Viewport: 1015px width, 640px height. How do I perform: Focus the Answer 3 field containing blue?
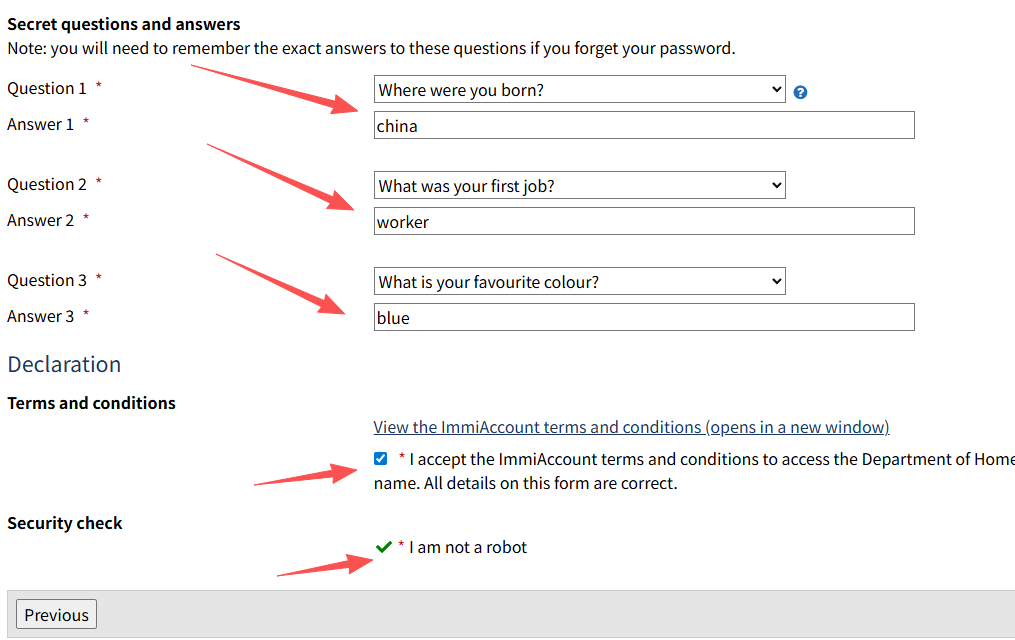point(644,317)
